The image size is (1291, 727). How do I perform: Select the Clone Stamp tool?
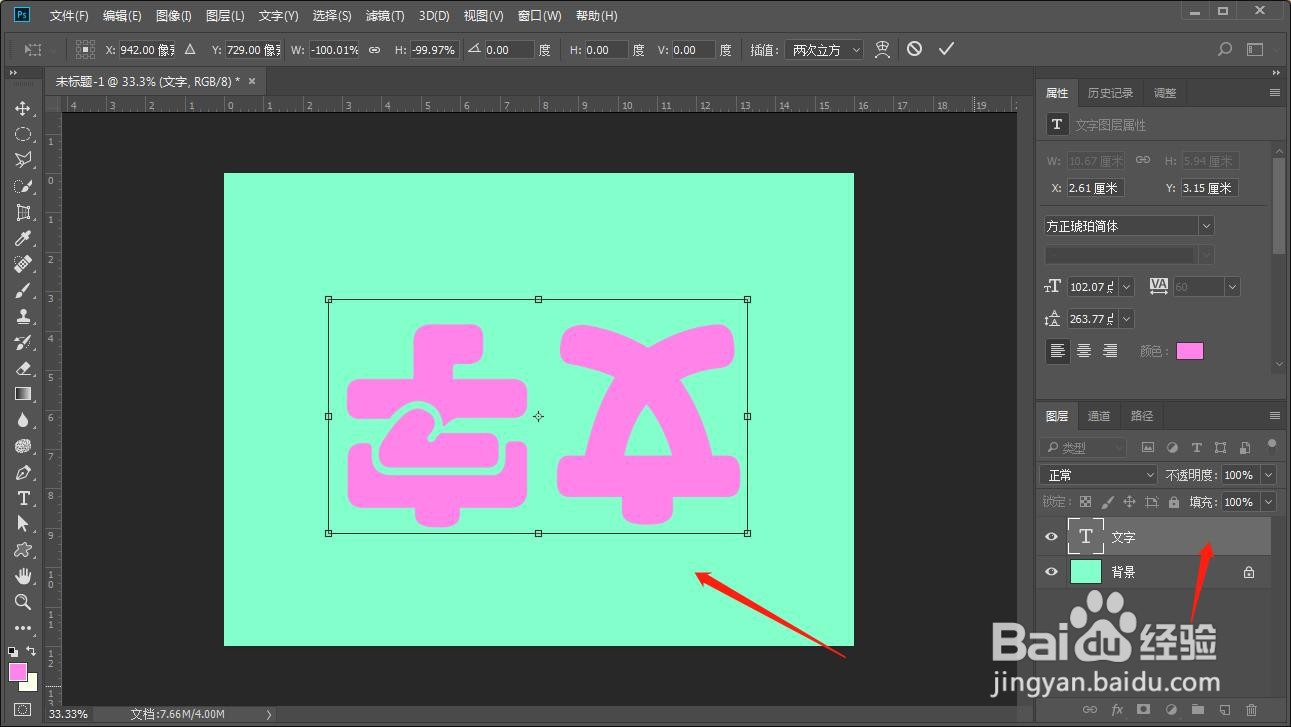[23, 316]
